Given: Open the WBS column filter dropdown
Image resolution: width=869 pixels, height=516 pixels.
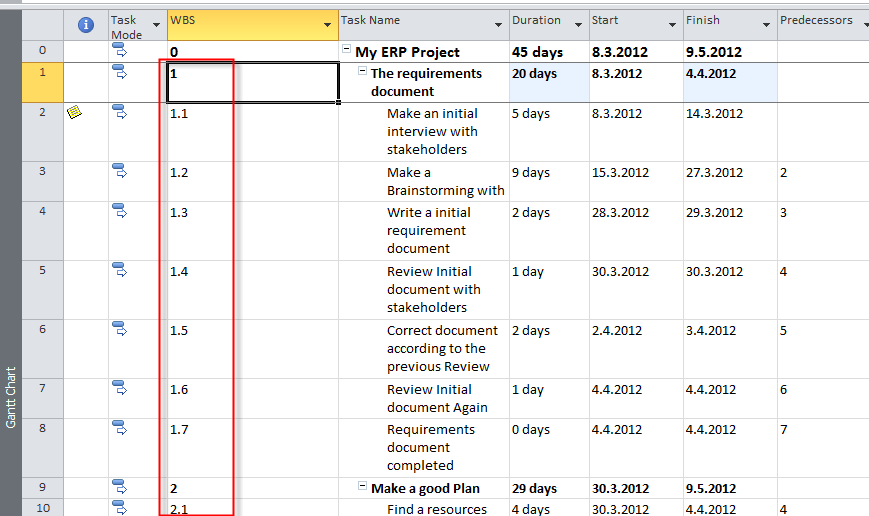Looking at the screenshot, I should [x=327, y=24].
